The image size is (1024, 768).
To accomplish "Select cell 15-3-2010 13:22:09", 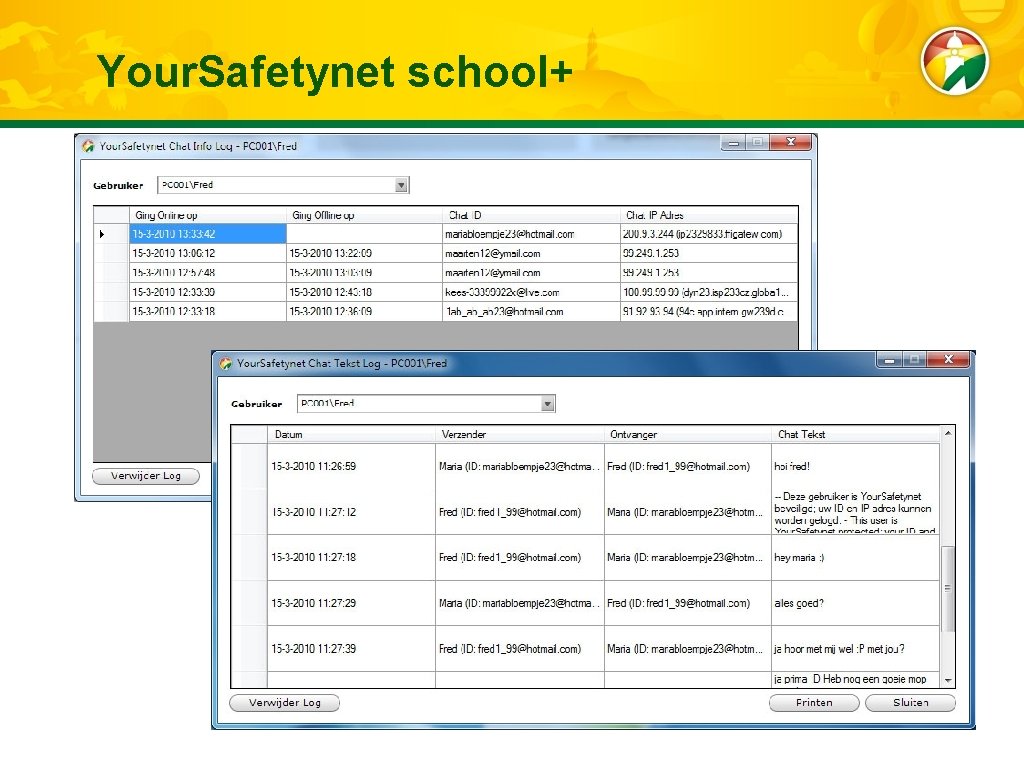I will [x=364, y=253].
